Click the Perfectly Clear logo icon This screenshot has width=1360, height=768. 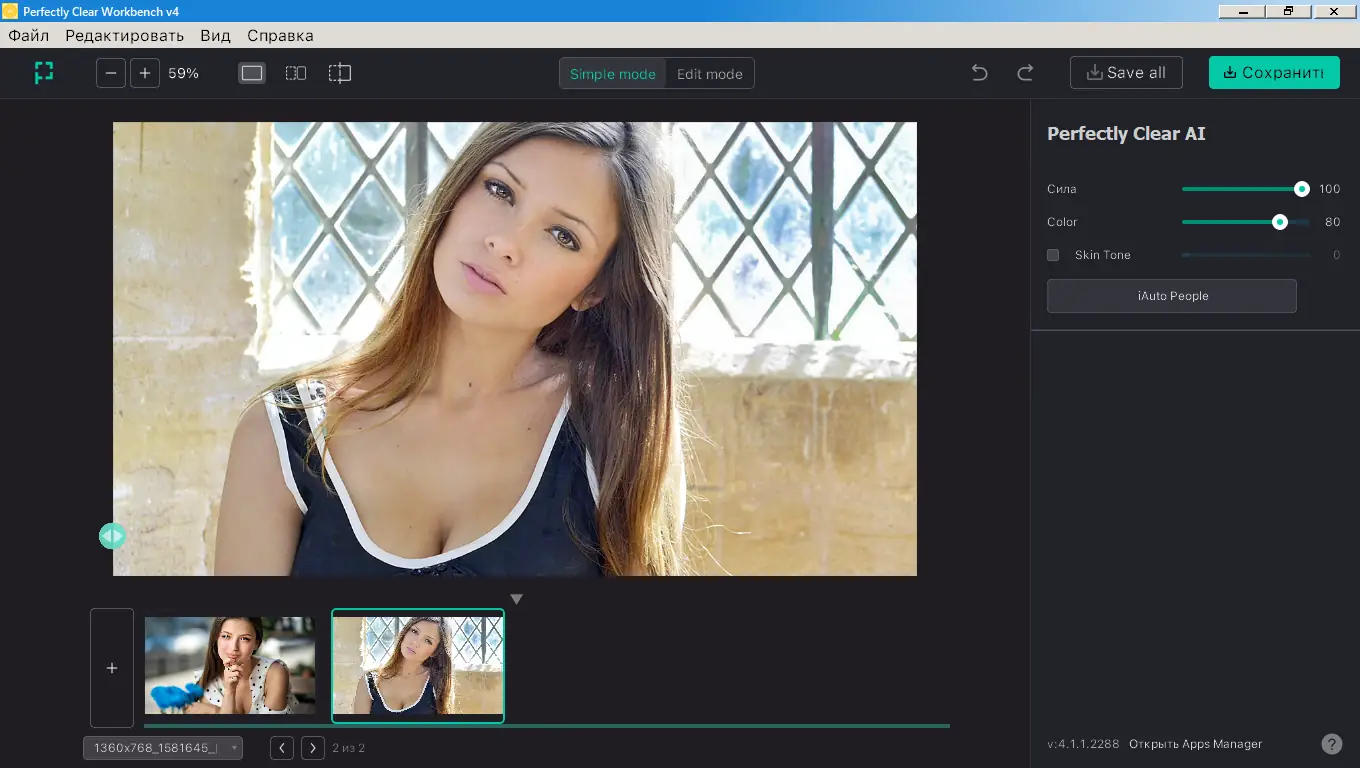pyautogui.click(x=43, y=73)
